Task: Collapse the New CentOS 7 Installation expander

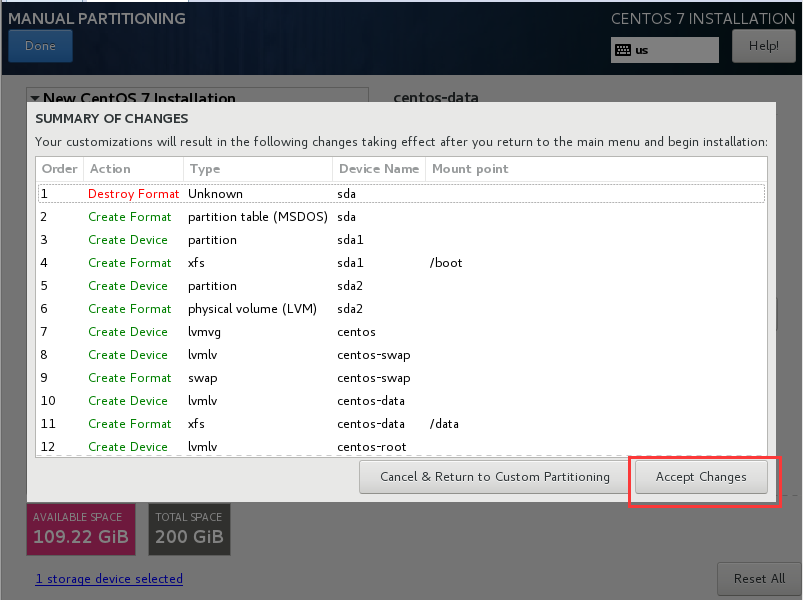Action: click(x=35, y=97)
